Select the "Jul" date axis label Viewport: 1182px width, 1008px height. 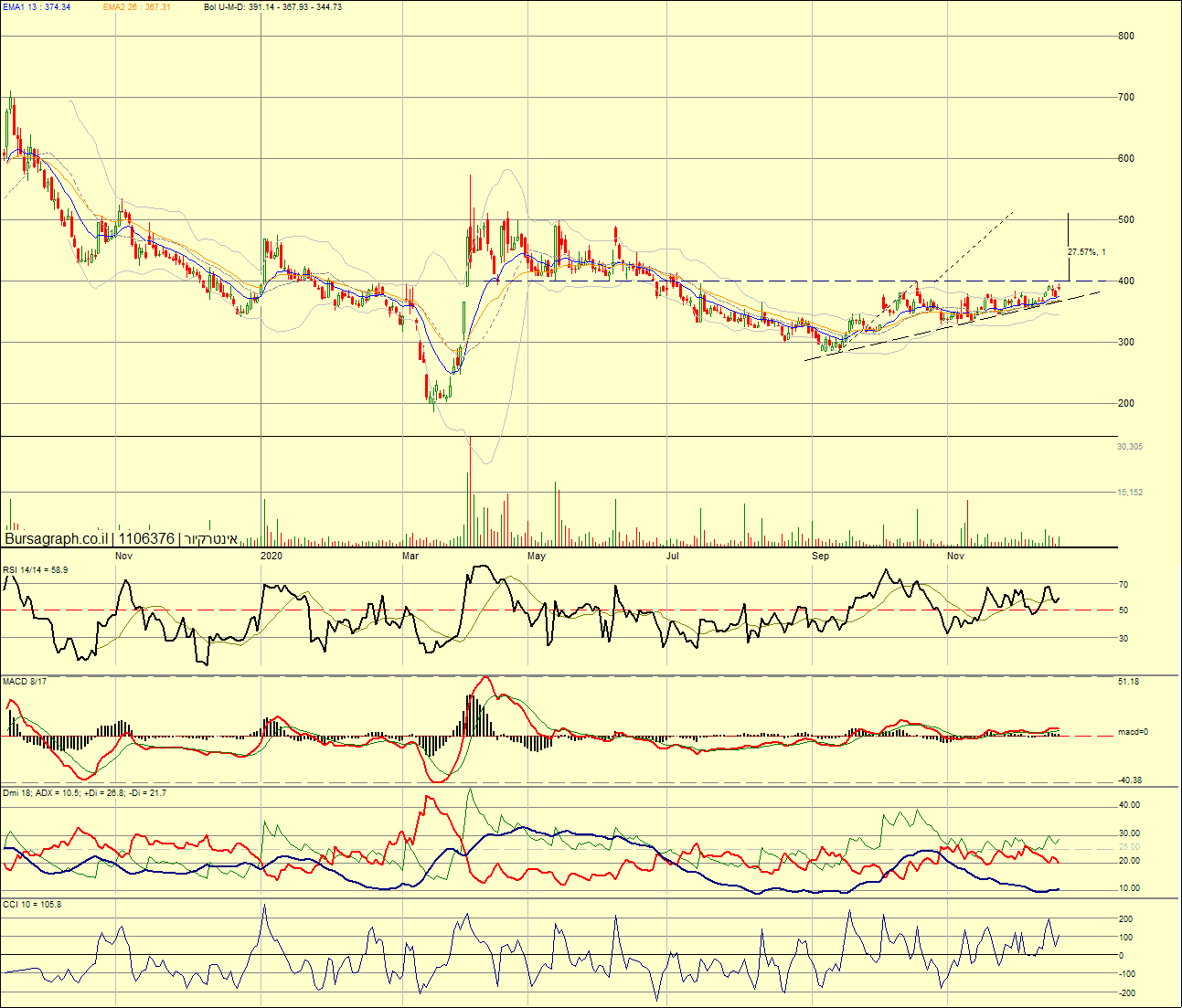pyautogui.click(x=673, y=556)
